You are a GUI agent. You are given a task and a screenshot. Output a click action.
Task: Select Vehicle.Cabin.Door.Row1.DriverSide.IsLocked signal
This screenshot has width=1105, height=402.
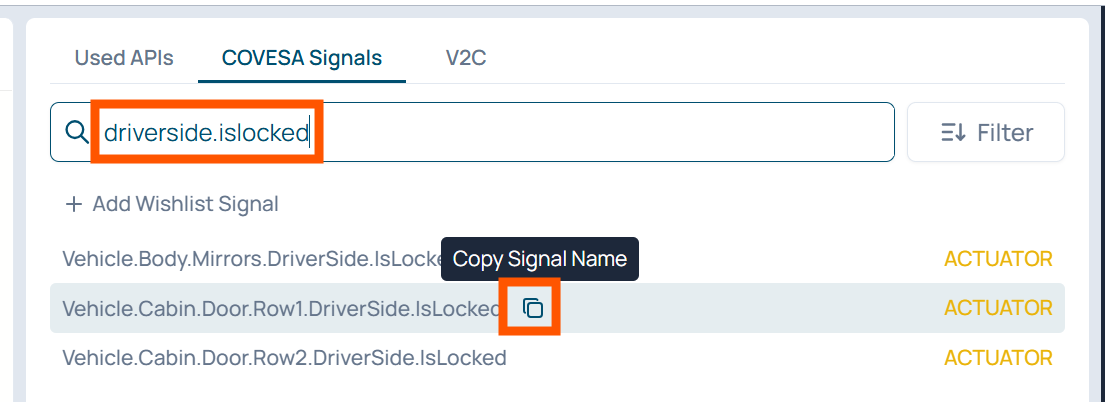[280, 308]
